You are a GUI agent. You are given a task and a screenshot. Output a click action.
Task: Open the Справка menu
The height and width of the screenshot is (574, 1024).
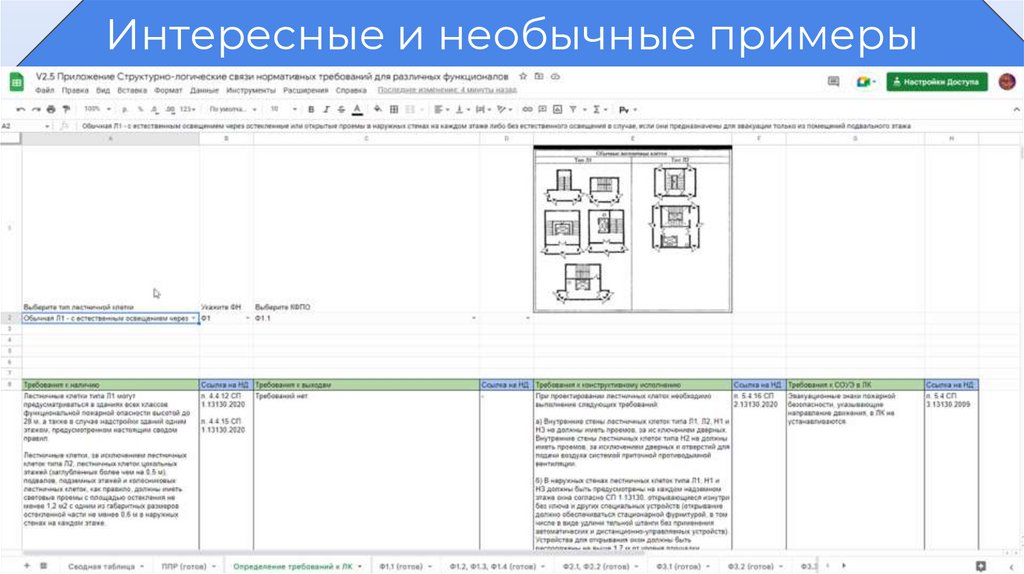pos(351,91)
